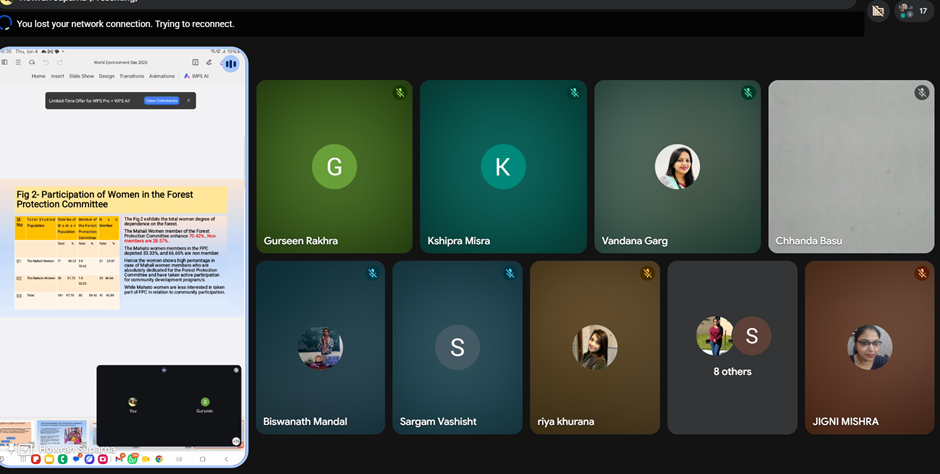Open the Chrome icon in phone dock

pyautogui.click(x=159, y=459)
